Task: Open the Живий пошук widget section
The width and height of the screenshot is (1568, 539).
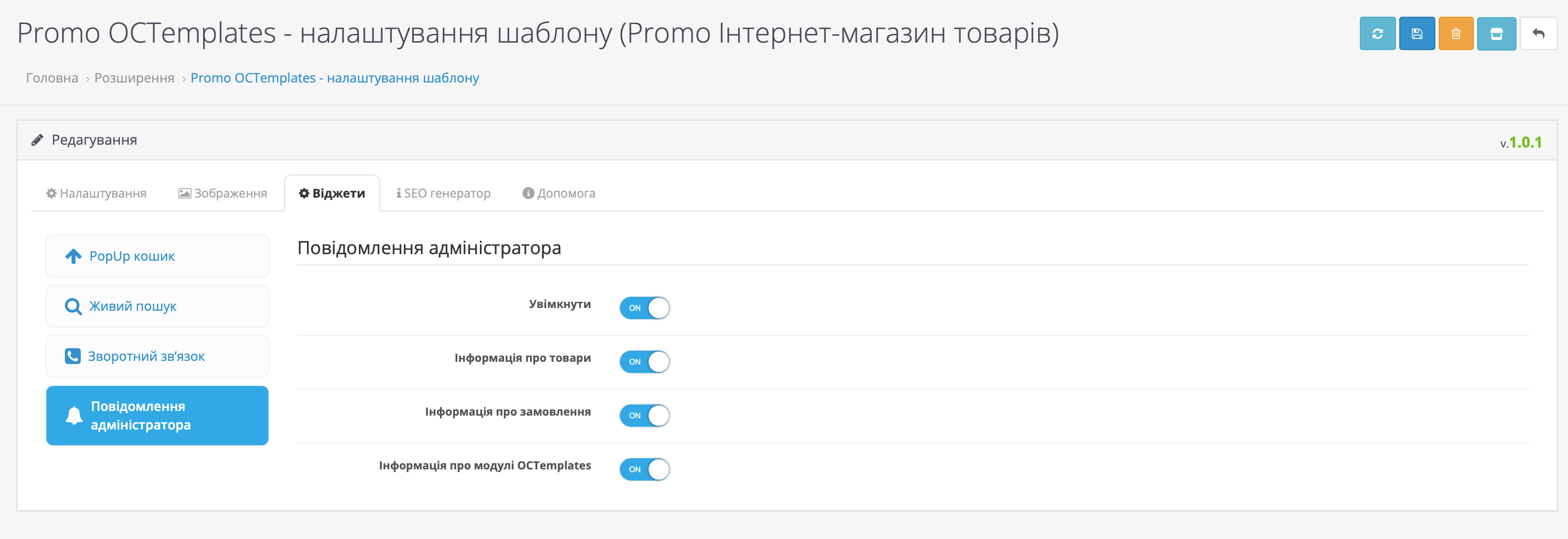Action: pos(157,306)
